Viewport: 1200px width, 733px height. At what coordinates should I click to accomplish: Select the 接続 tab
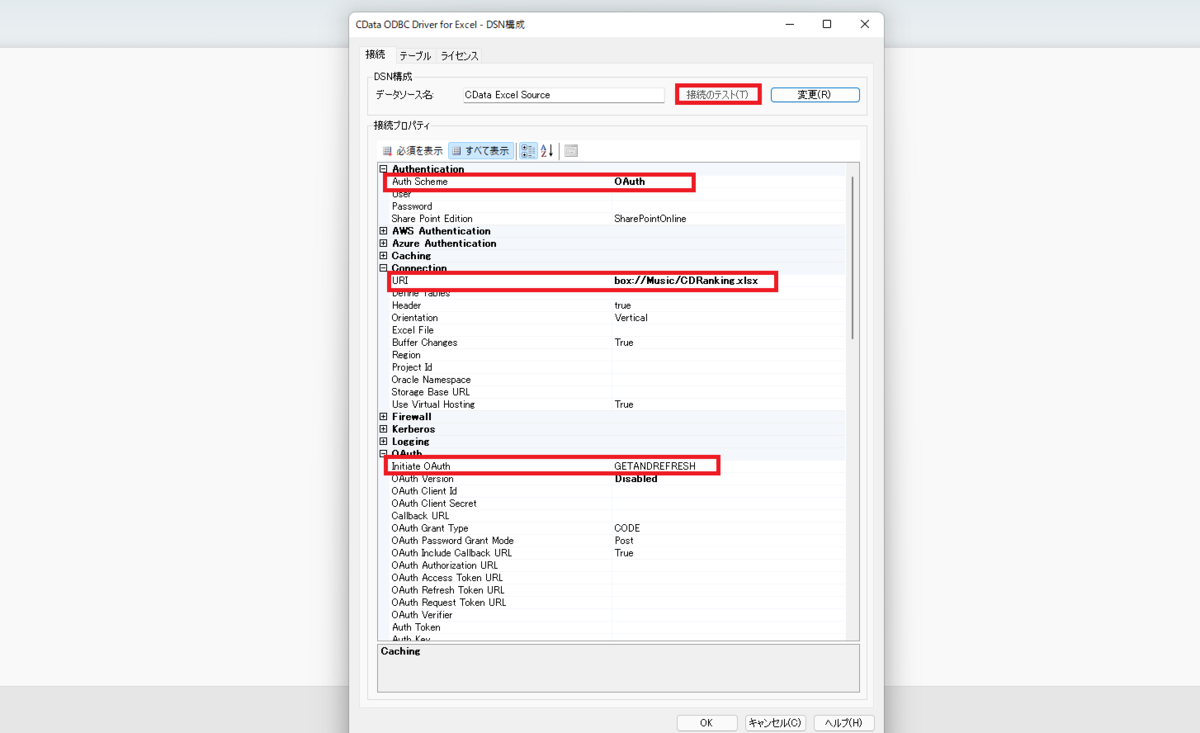tap(375, 56)
